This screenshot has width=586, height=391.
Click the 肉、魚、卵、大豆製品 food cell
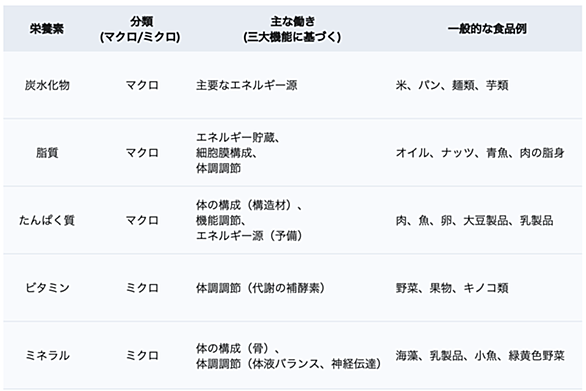[x=475, y=220]
